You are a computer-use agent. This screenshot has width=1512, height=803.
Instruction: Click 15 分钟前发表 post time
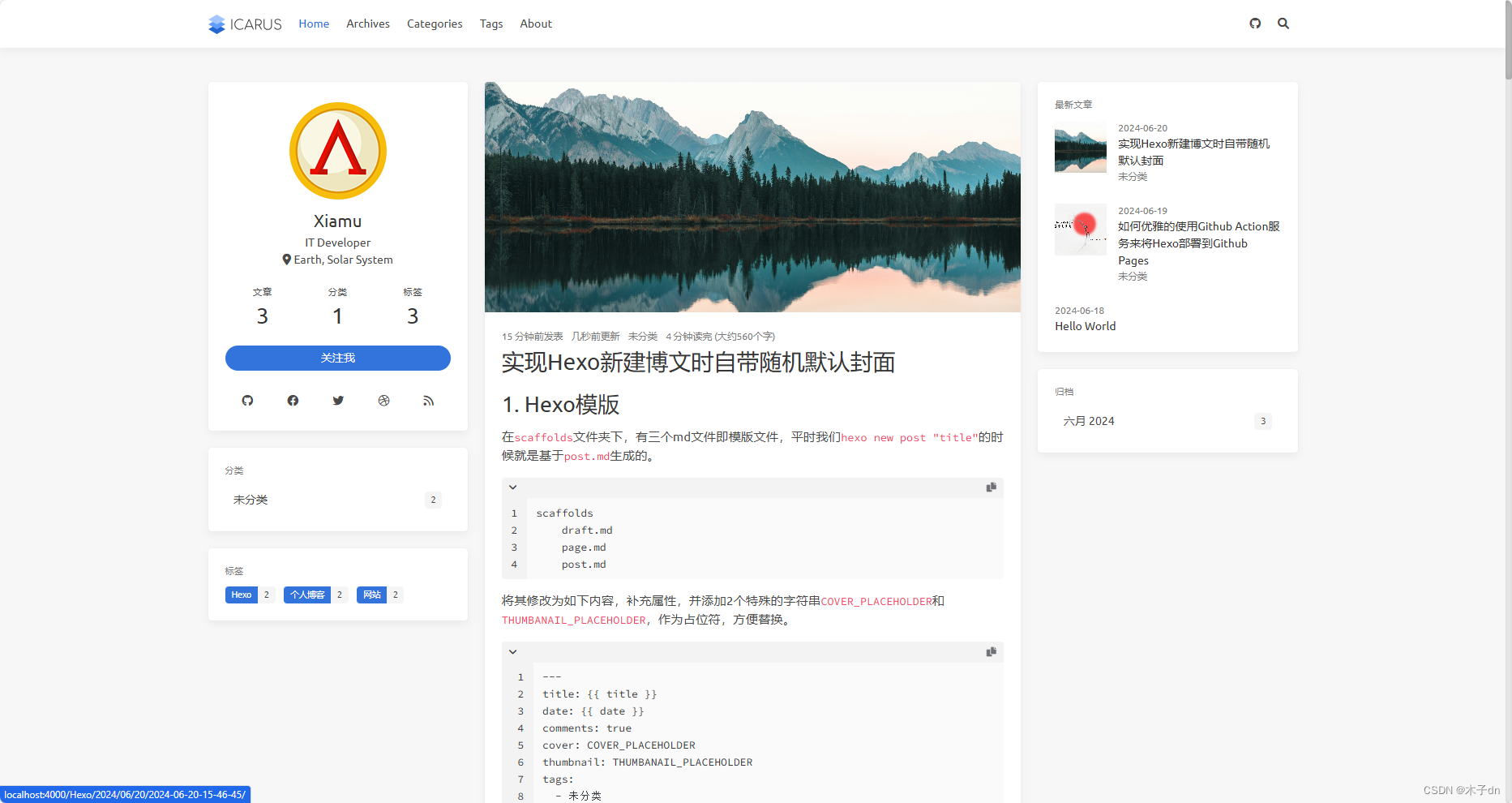[533, 337]
